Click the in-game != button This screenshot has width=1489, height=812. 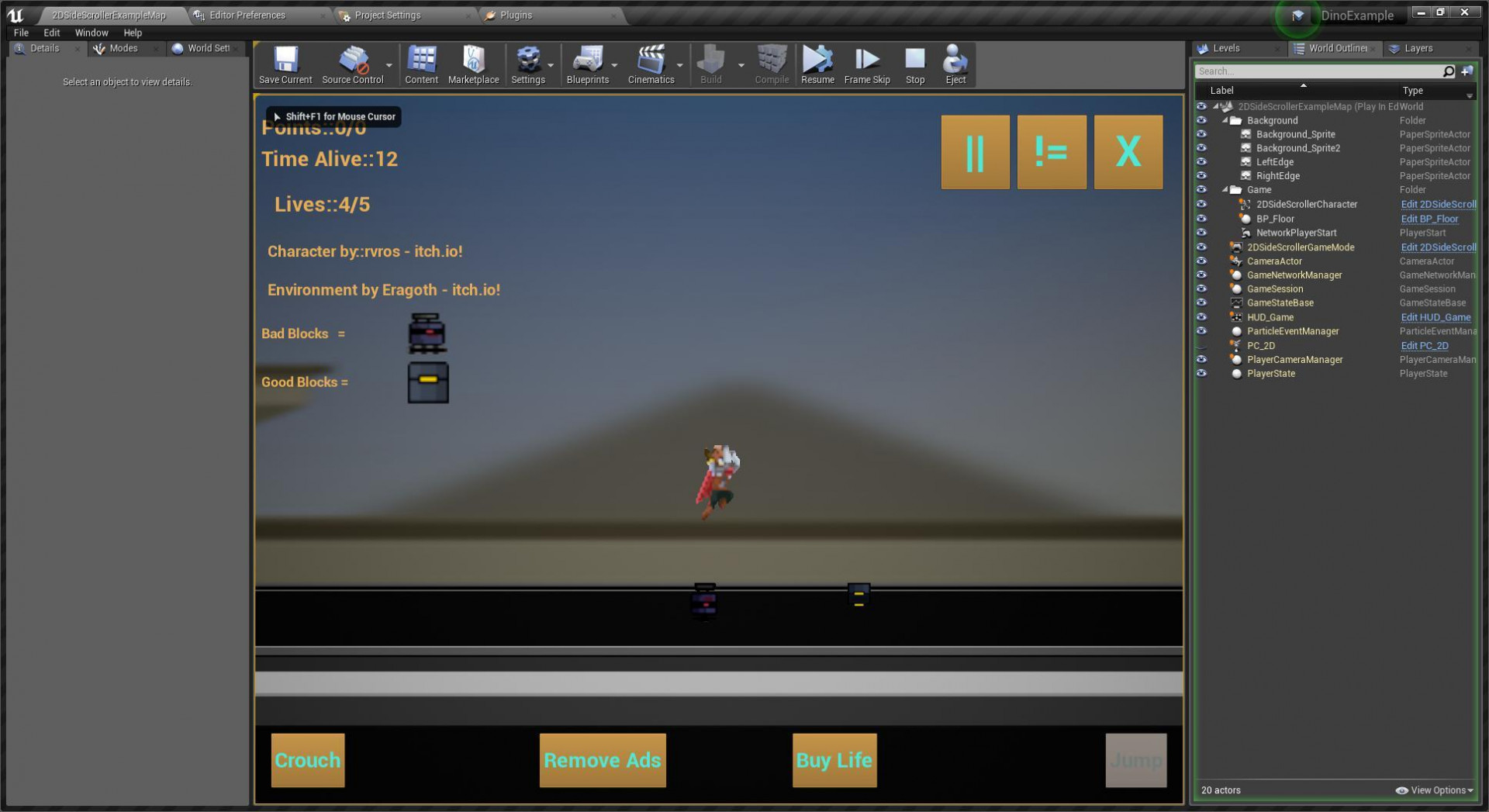(x=1052, y=152)
